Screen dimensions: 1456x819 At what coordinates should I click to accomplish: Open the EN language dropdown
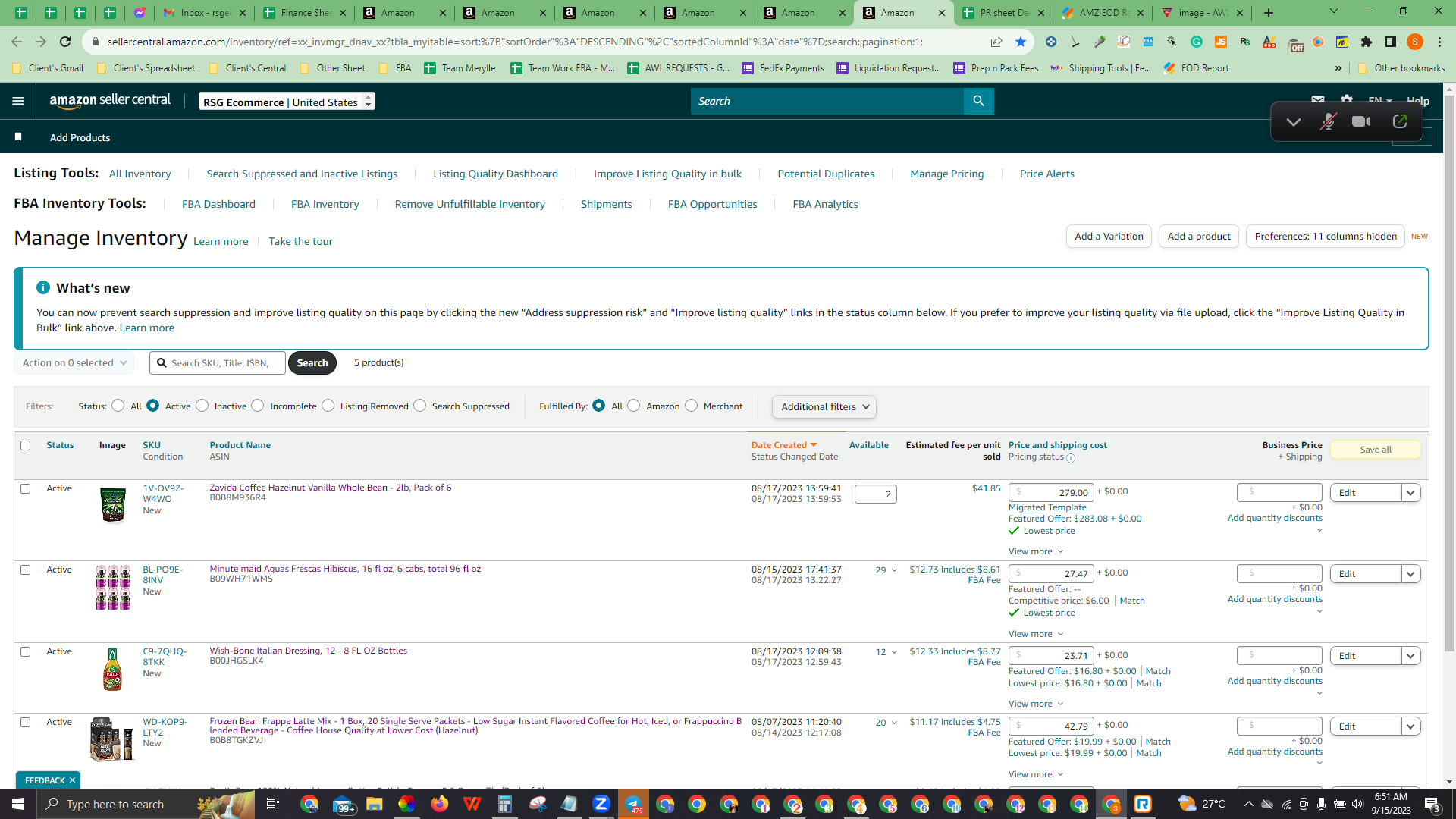1380,100
